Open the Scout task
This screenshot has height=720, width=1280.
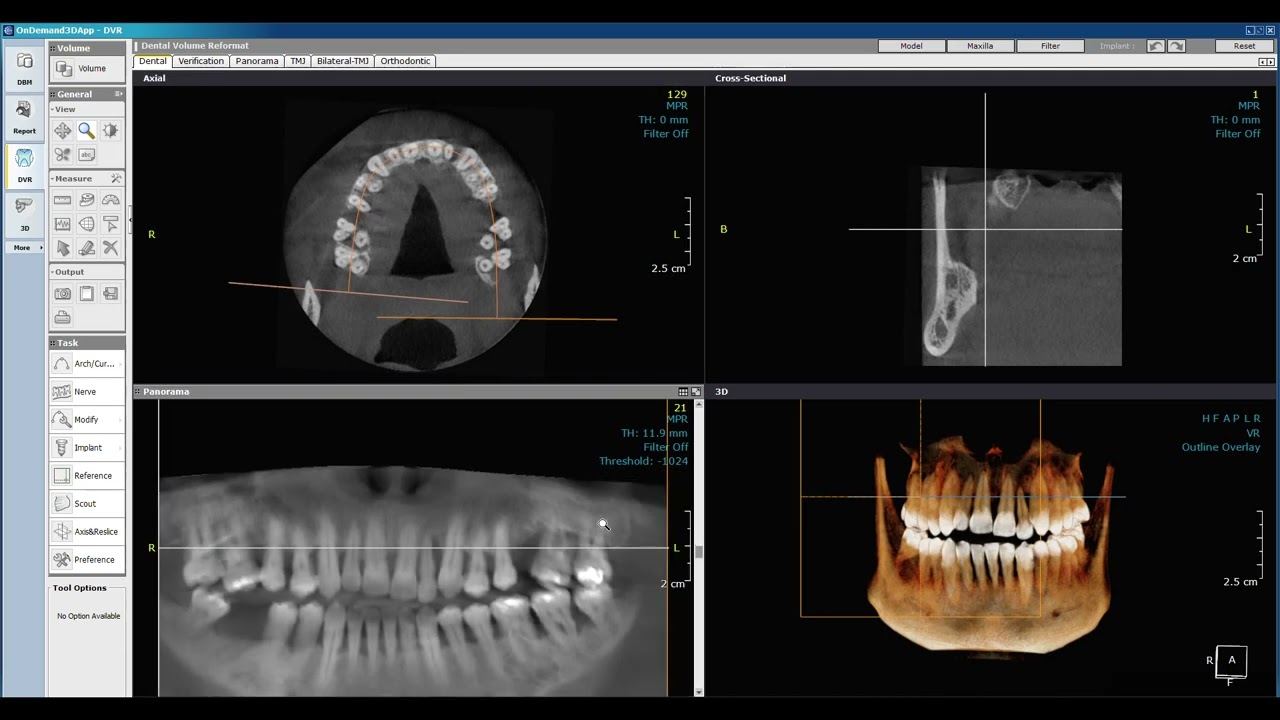87,504
